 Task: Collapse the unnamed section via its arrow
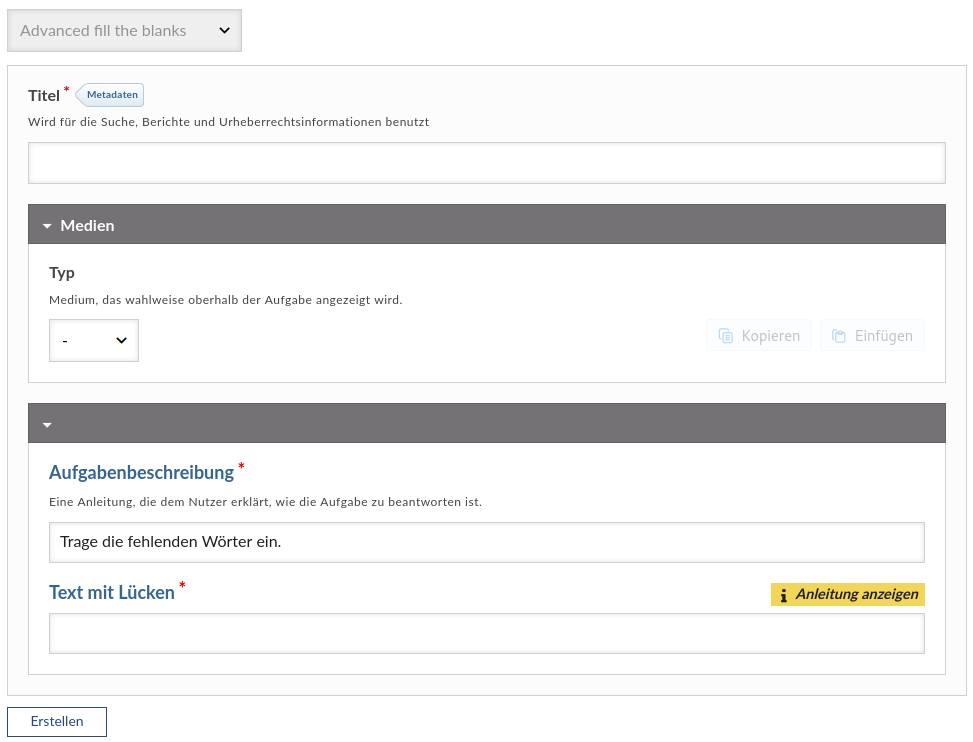47,425
